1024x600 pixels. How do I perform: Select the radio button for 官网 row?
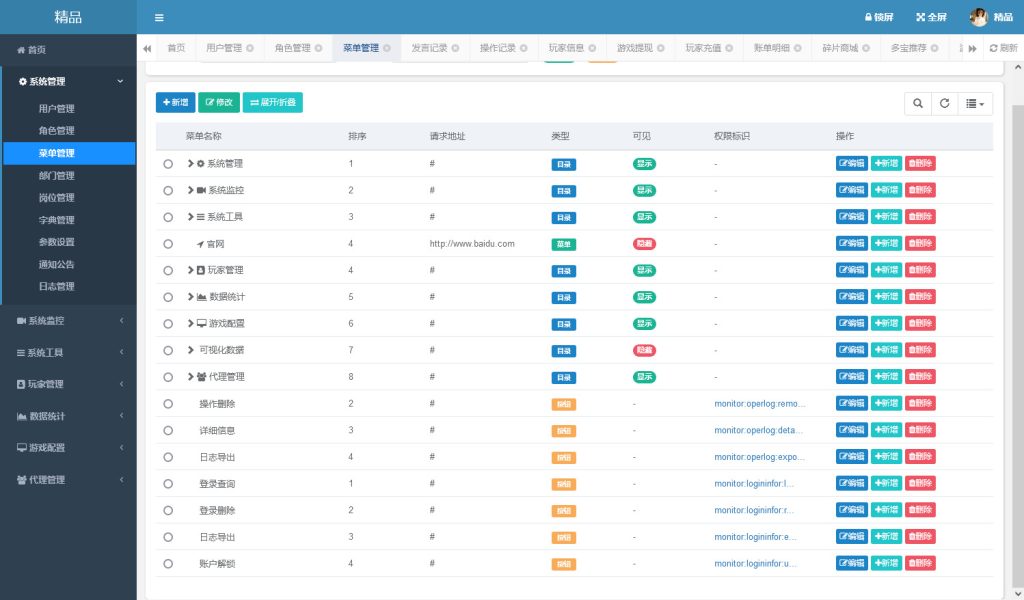[168, 244]
